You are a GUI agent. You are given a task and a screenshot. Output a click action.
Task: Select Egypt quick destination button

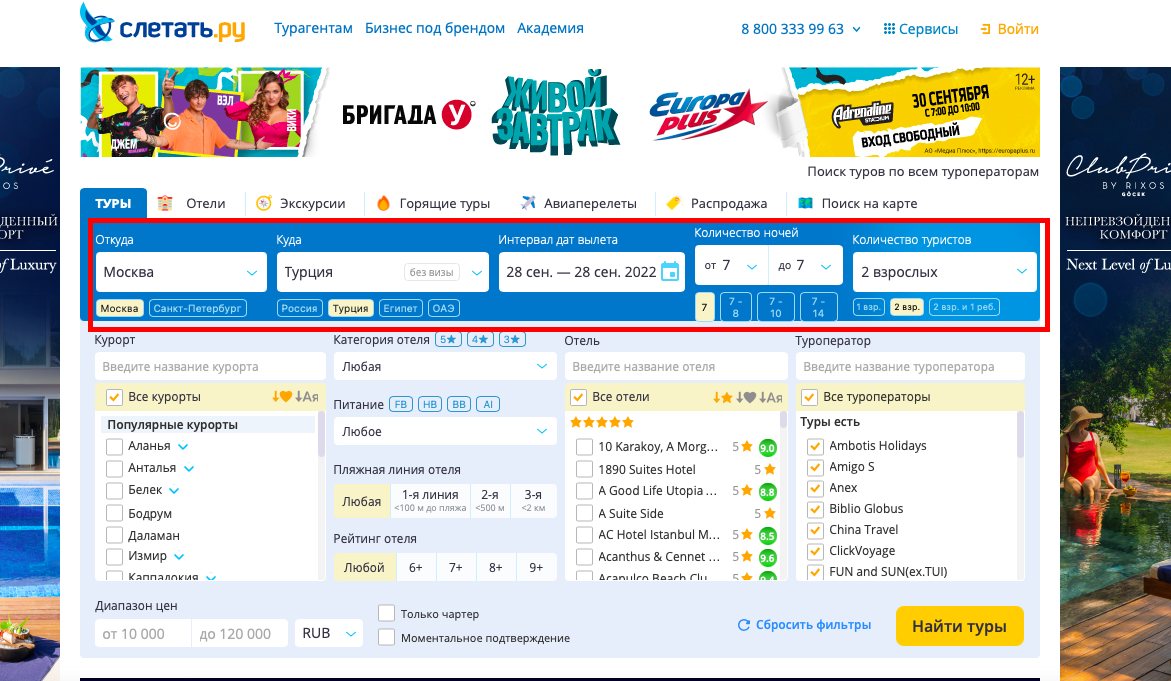(x=401, y=308)
